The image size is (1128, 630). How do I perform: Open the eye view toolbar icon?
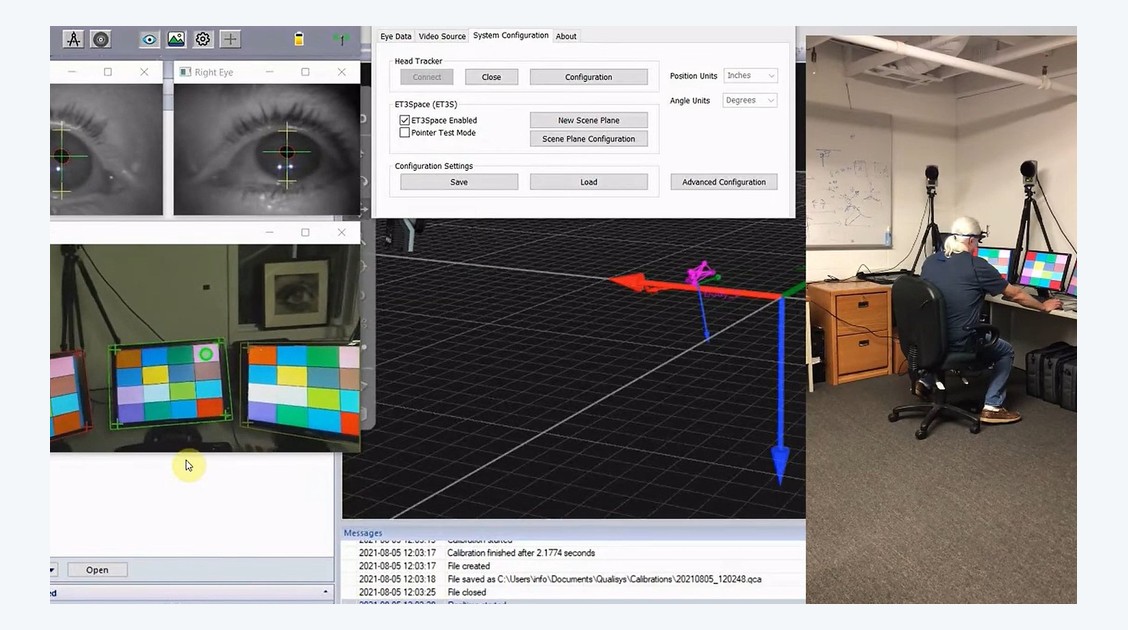click(149, 39)
